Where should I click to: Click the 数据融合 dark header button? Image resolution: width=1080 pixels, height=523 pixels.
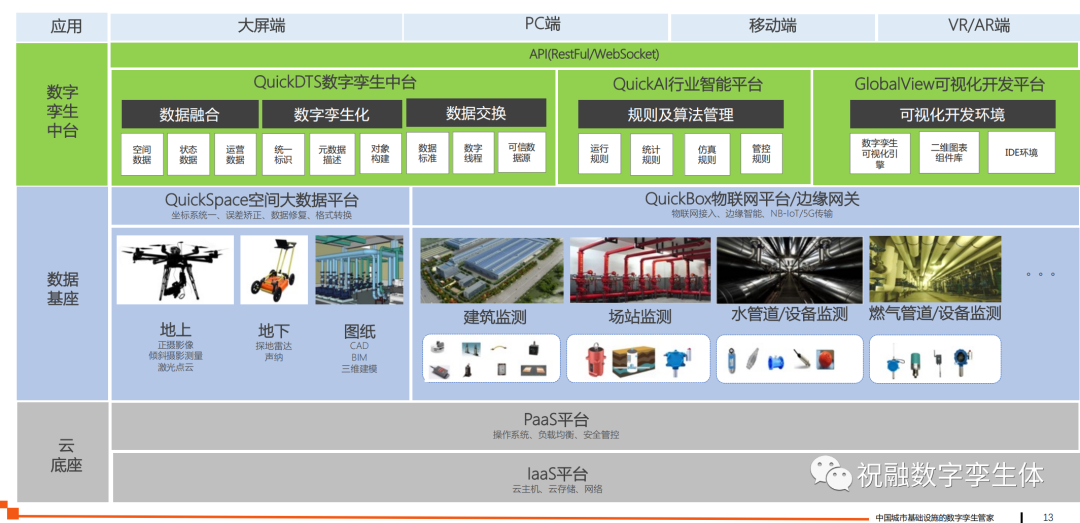pyautogui.click(x=190, y=115)
